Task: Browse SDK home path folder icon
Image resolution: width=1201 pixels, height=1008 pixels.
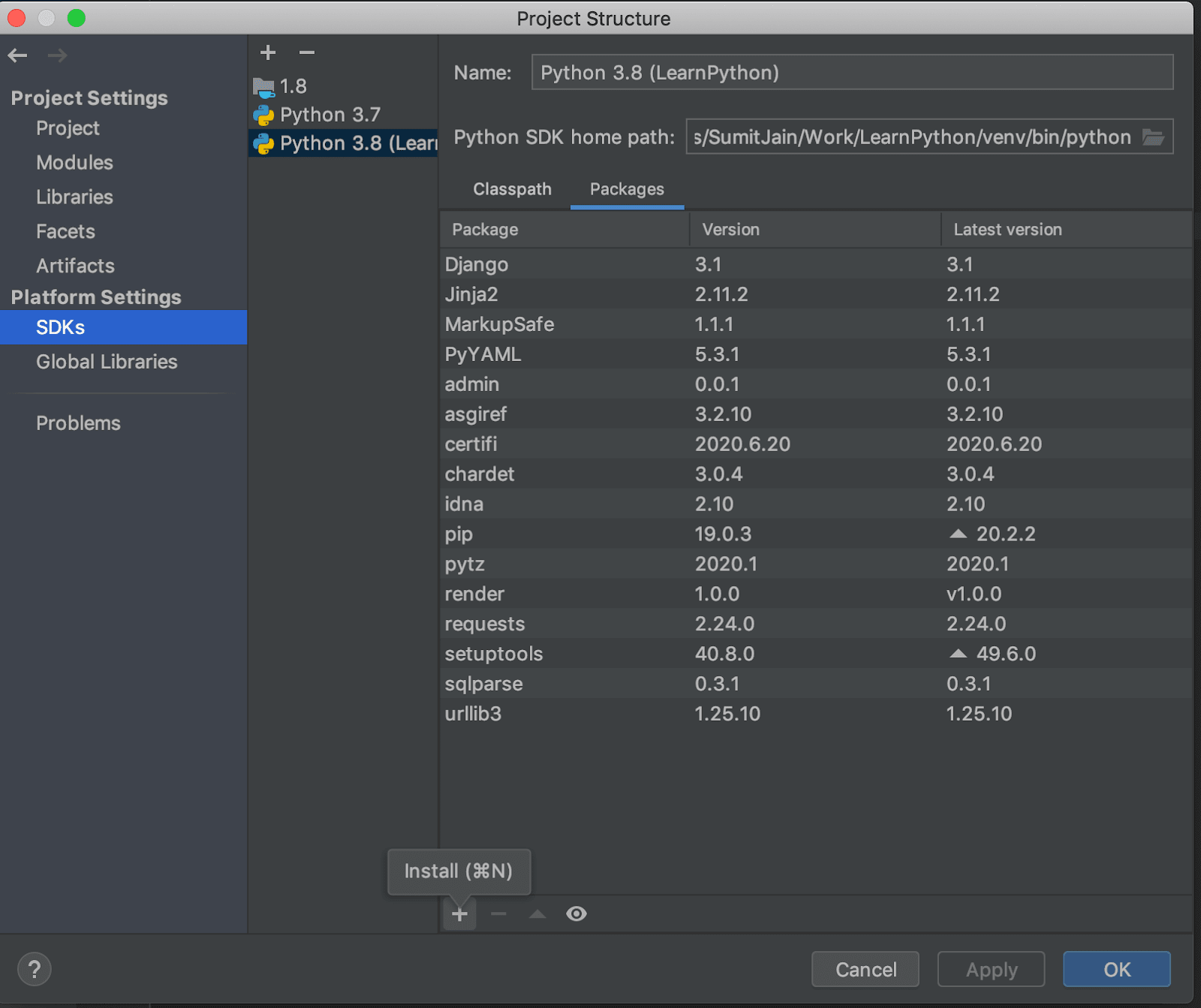Action: pos(1153,137)
